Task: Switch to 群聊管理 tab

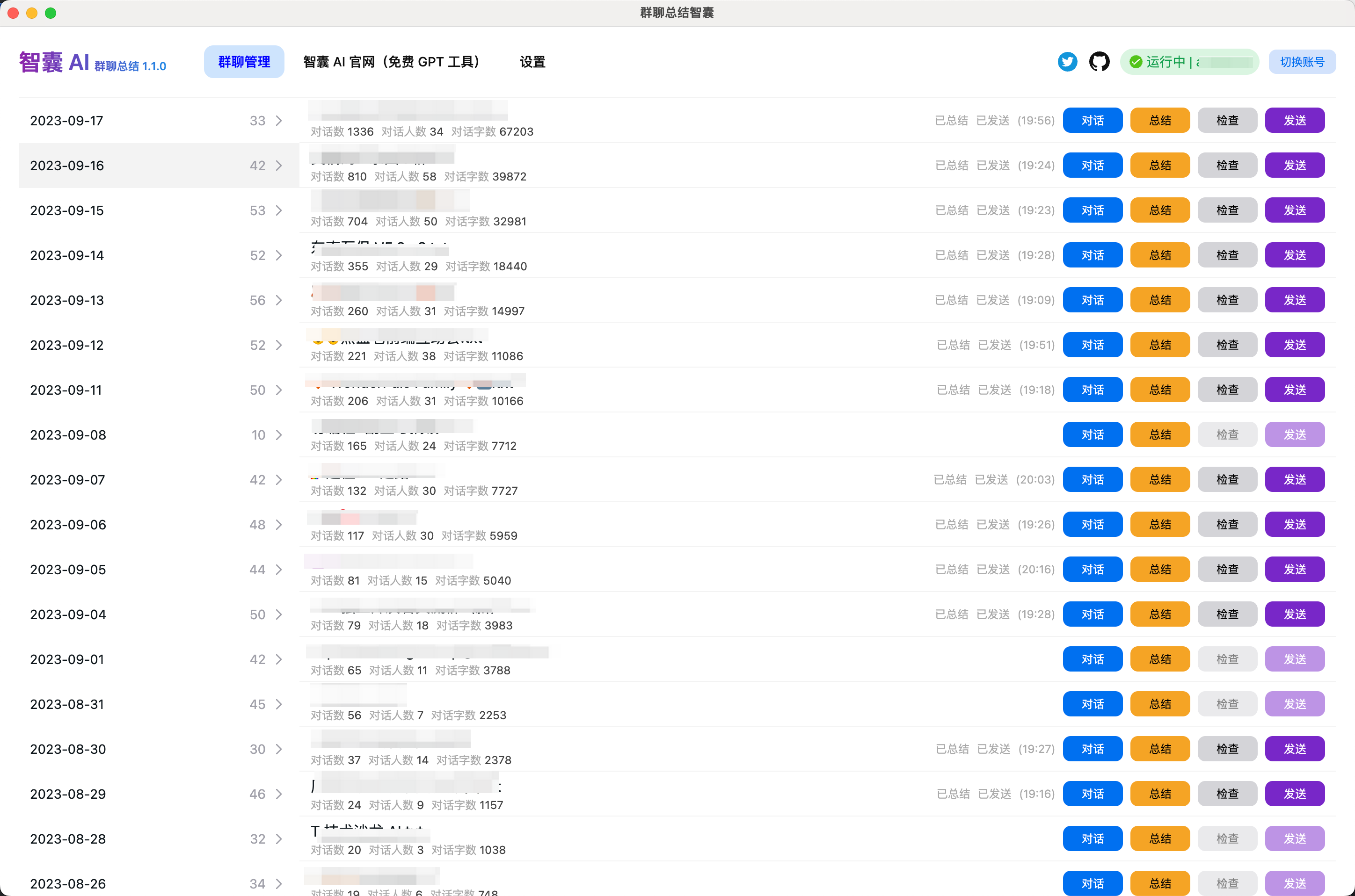Action: point(244,62)
